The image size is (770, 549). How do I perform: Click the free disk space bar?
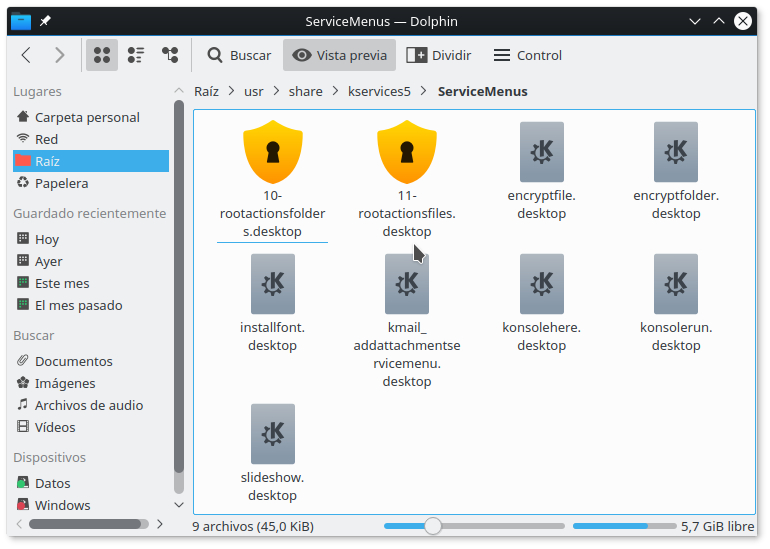tap(624, 526)
